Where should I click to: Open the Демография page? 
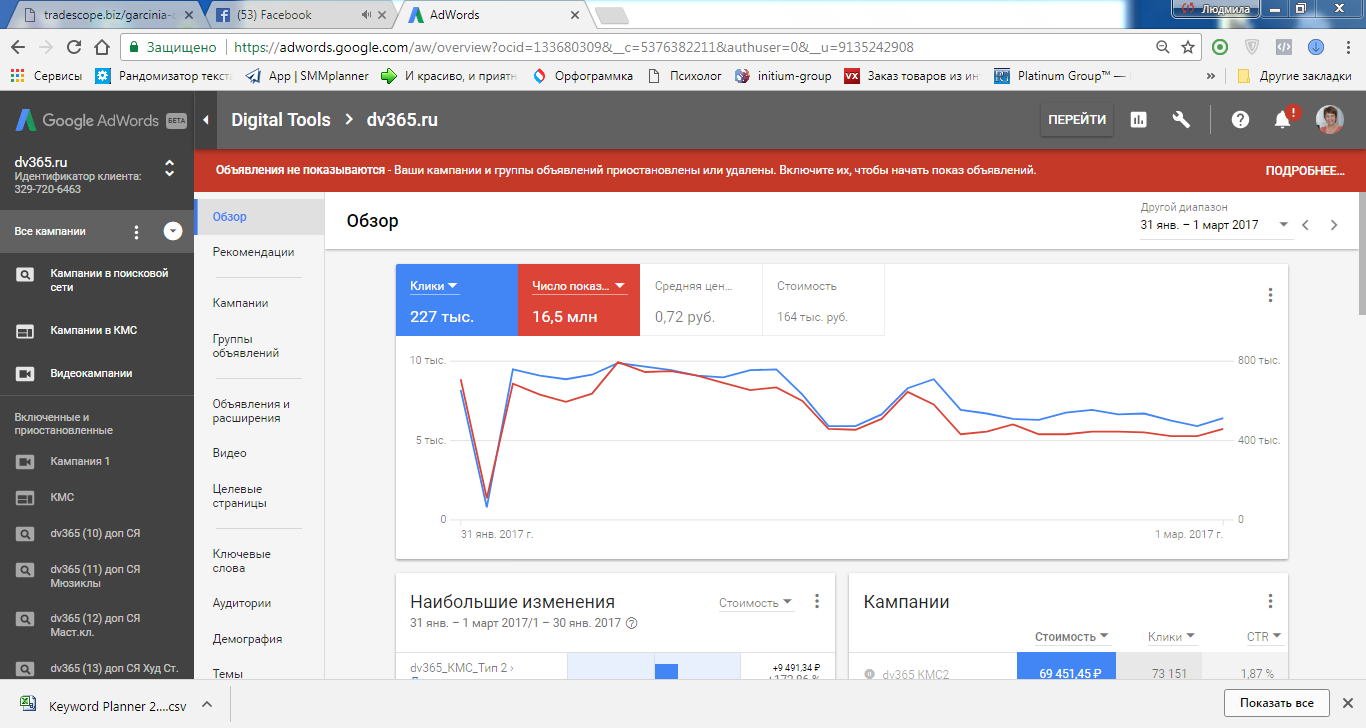pyautogui.click(x=247, y=639)
